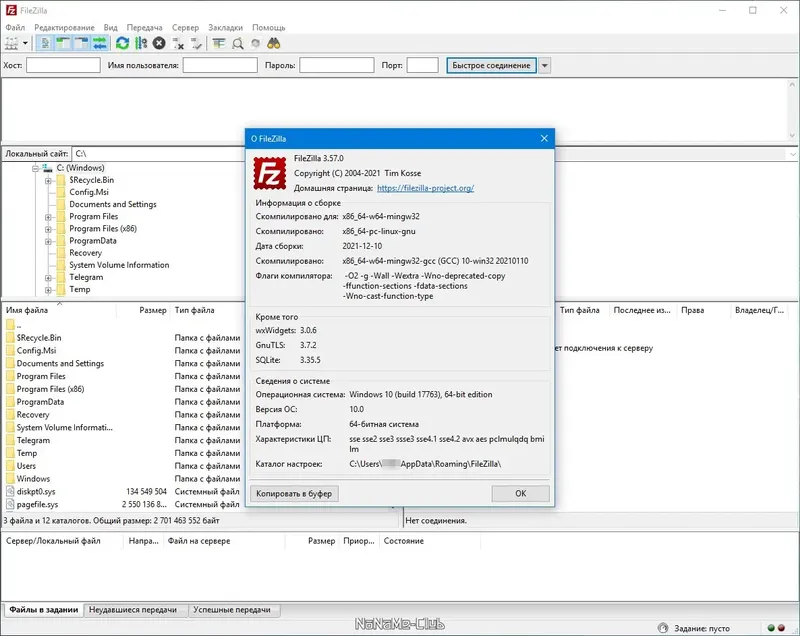Image resolution: width=800 pixels, height=636 pixels.
Task: Open the Редактирование menu
Action: [x=64, y=28]
